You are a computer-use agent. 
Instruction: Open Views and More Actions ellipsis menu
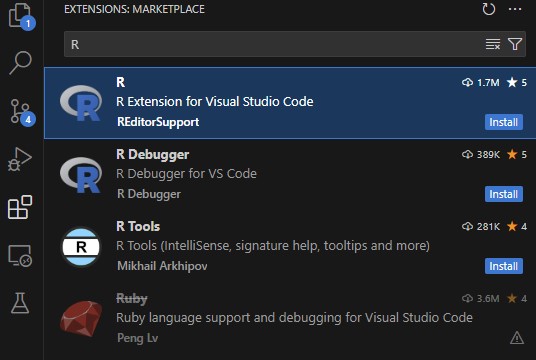coord(515,9)
